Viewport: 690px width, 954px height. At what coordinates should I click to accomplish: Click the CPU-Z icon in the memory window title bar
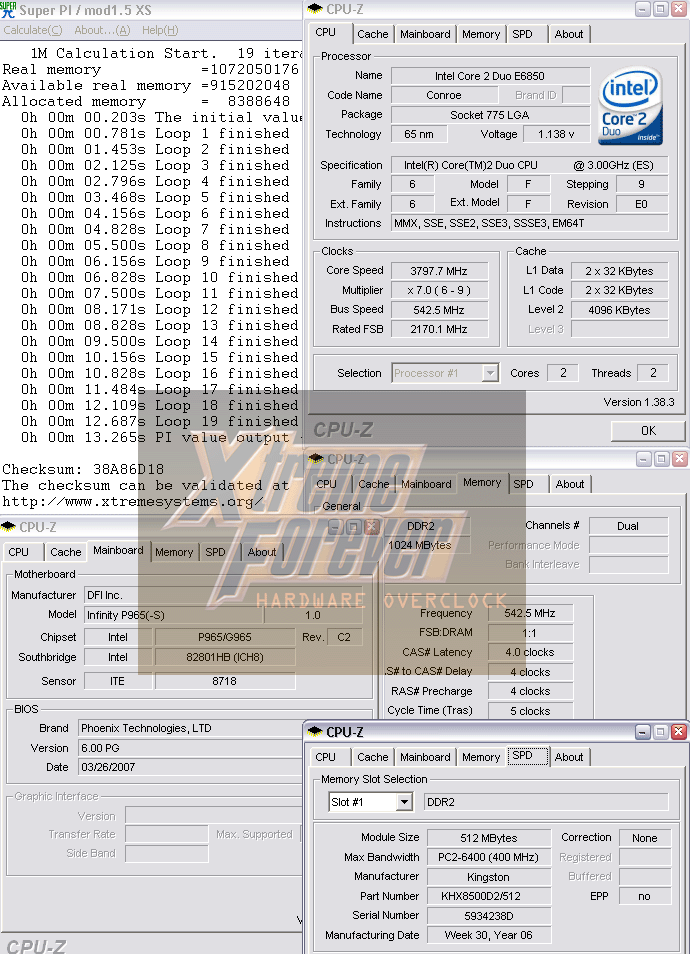315,458
